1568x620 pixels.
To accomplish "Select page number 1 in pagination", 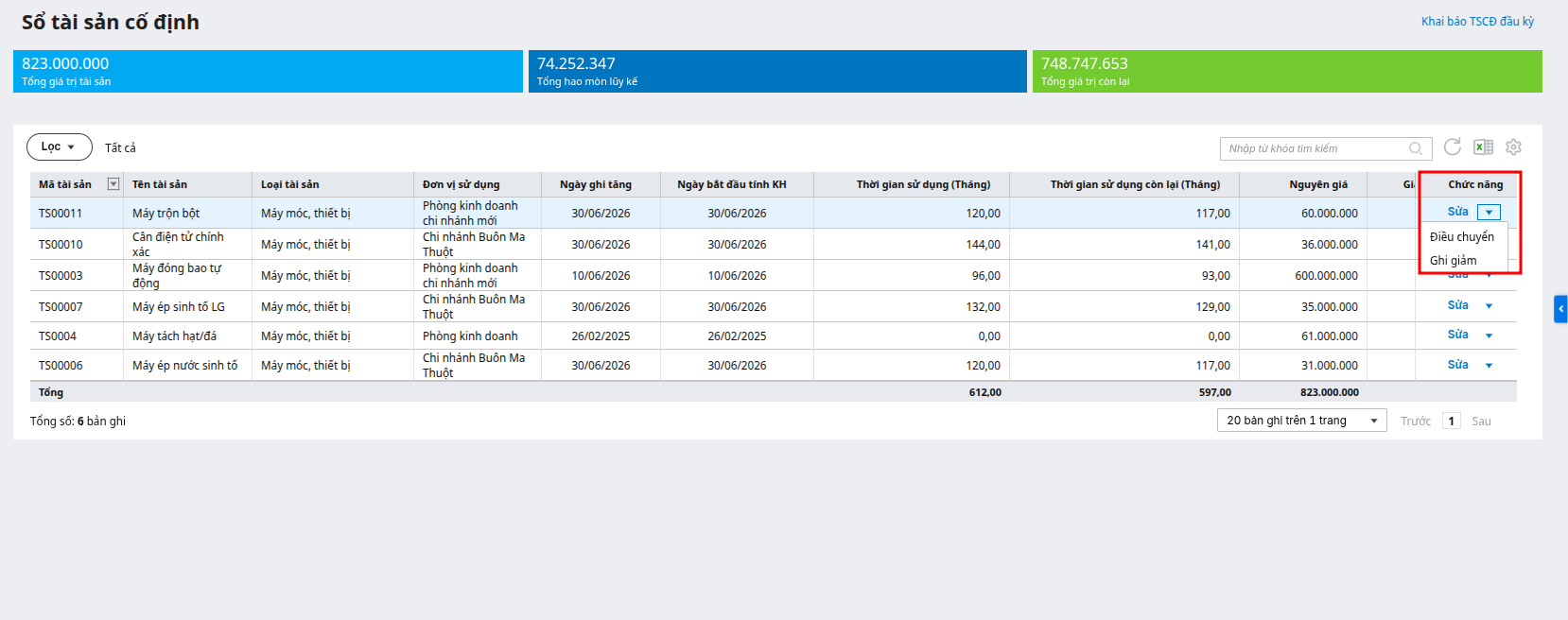I will (x=1452, y=422).
